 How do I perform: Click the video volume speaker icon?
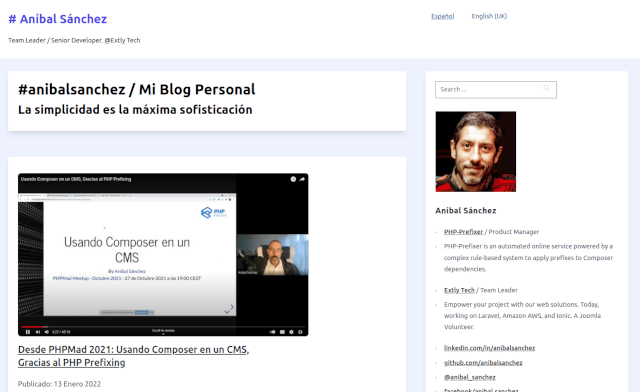47,332
